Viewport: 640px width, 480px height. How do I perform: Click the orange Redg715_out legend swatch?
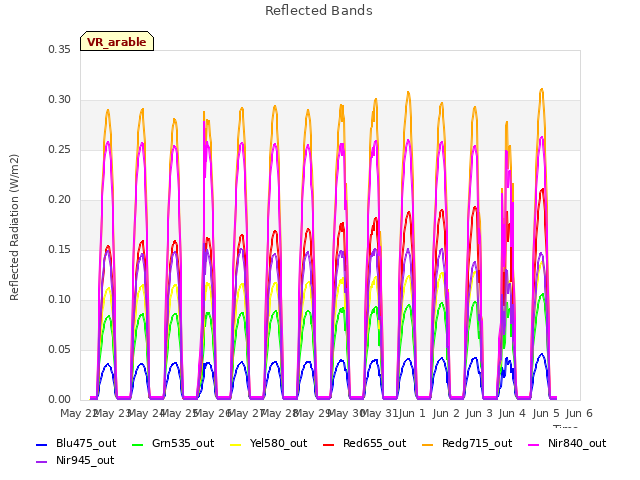428,444
